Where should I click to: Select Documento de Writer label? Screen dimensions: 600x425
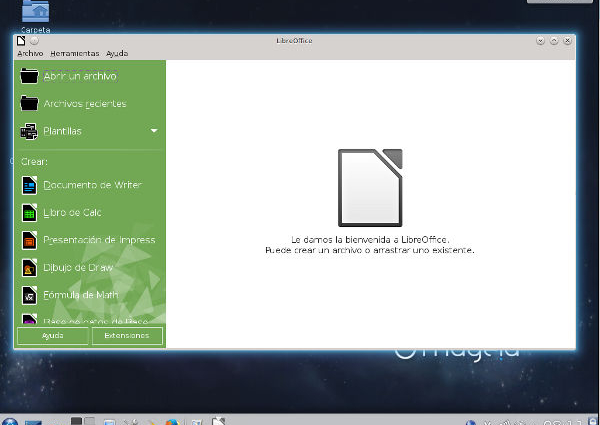(x=92, y=185)
